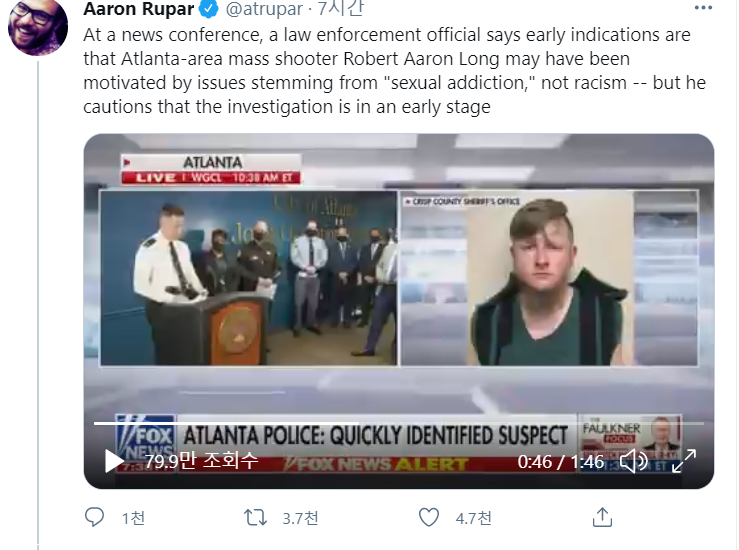Retweet using the arrows icon
This screenshot has width=739, height=550.
tap(256, 517)
